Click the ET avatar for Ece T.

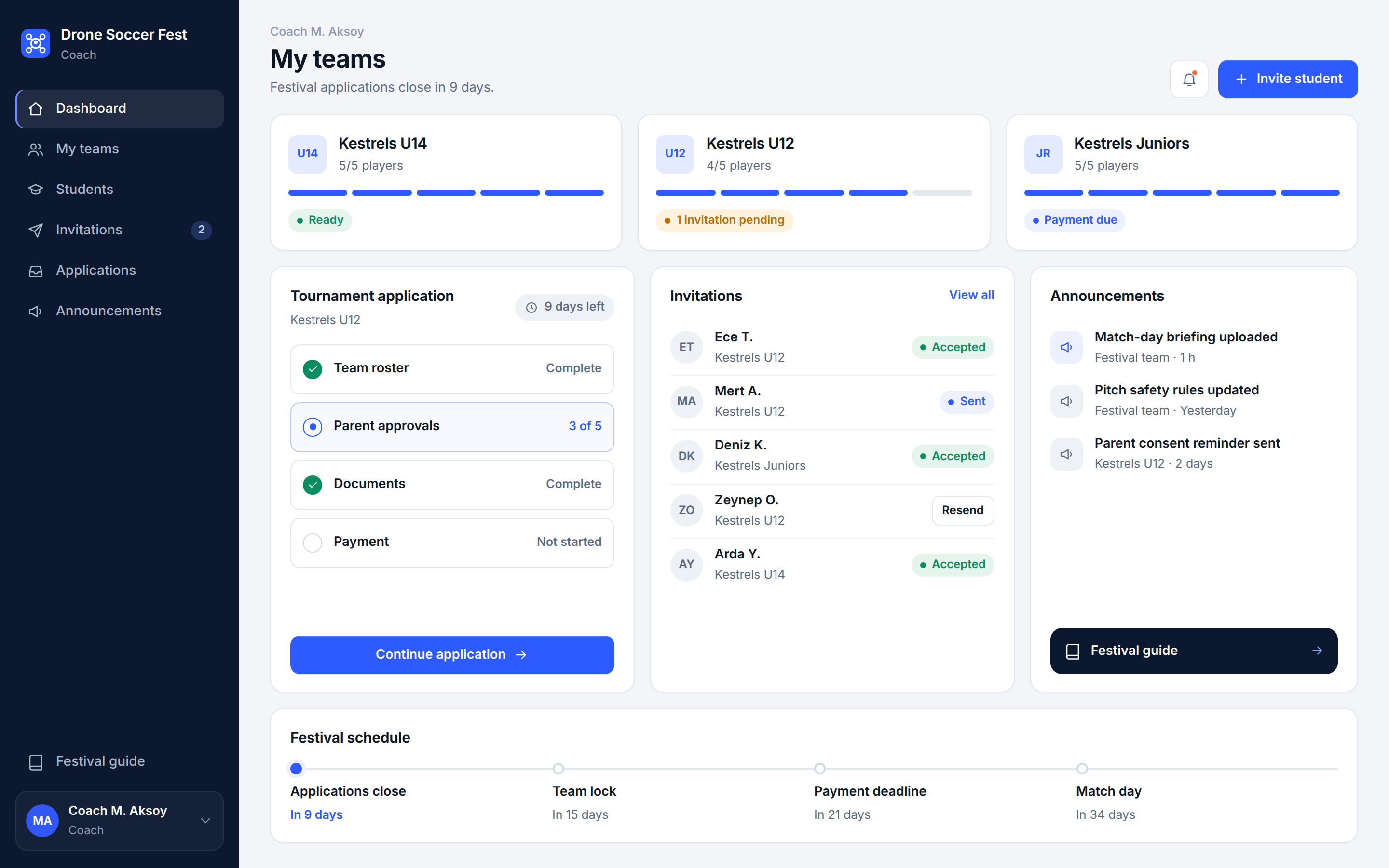click(686, 347)
